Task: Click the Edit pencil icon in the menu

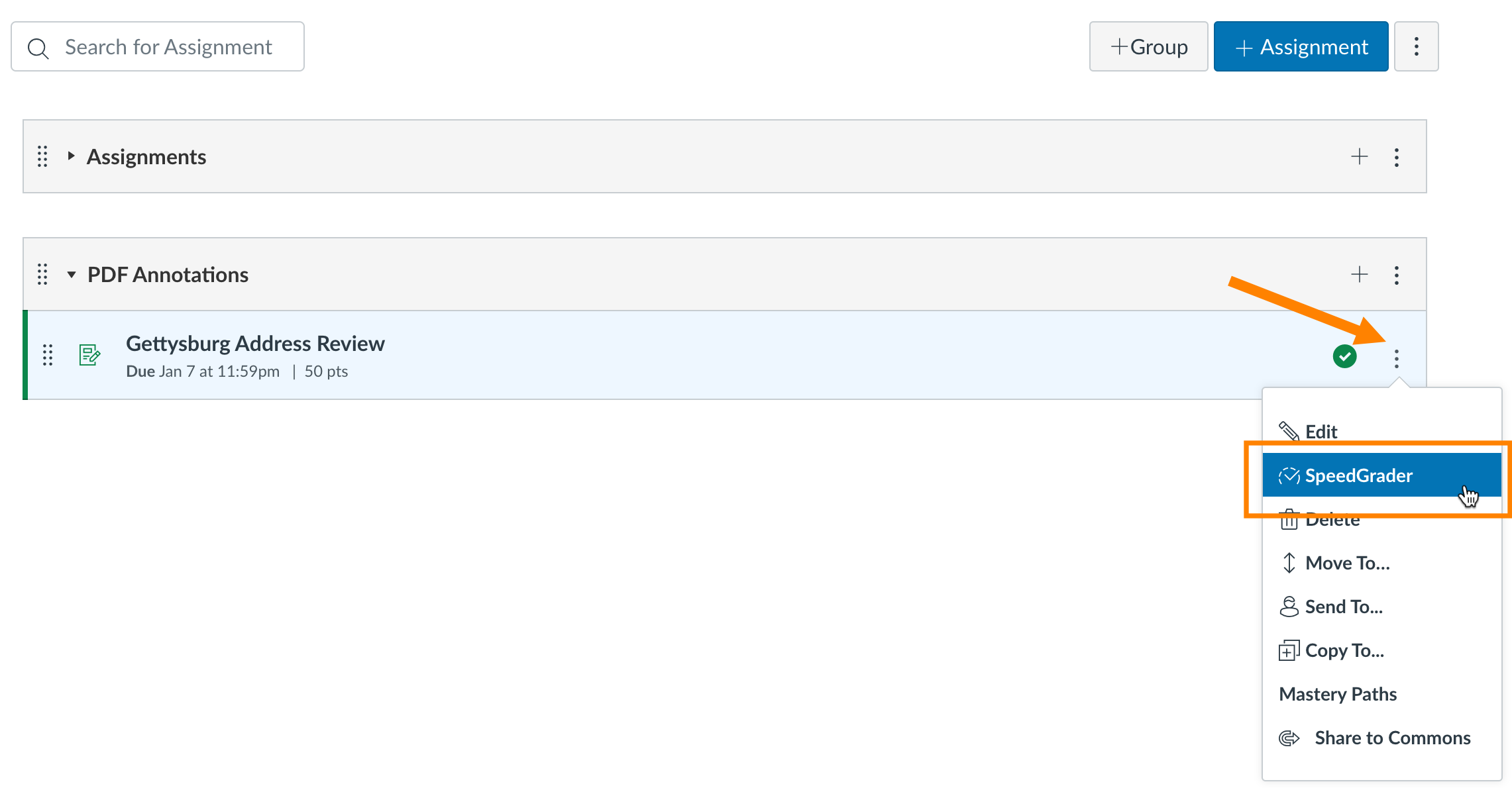Action: point(1290,430)
